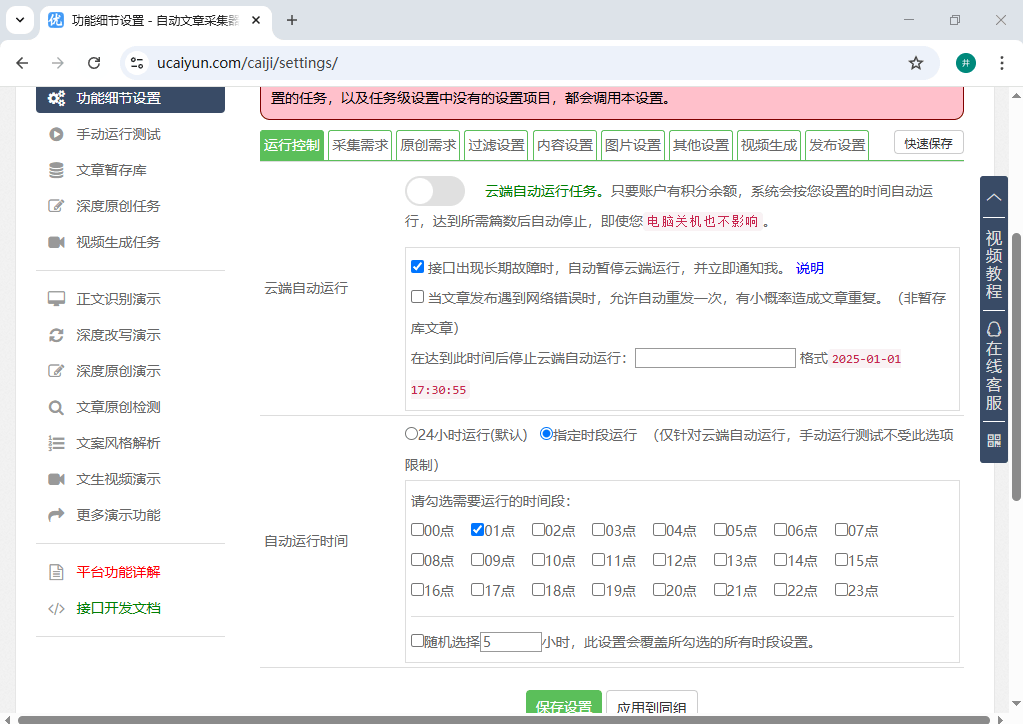Open the 说明 link
Image resolution: width=1023 pixels, height=724 pixels.
click(x=809, y=267)
